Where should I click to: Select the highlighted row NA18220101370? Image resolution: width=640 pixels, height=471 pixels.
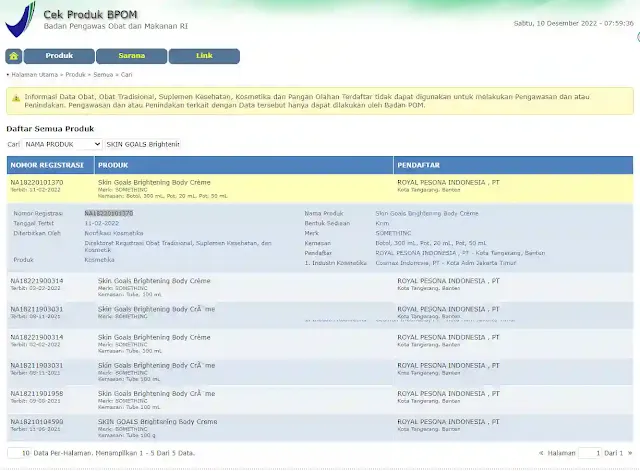point(320,189)
